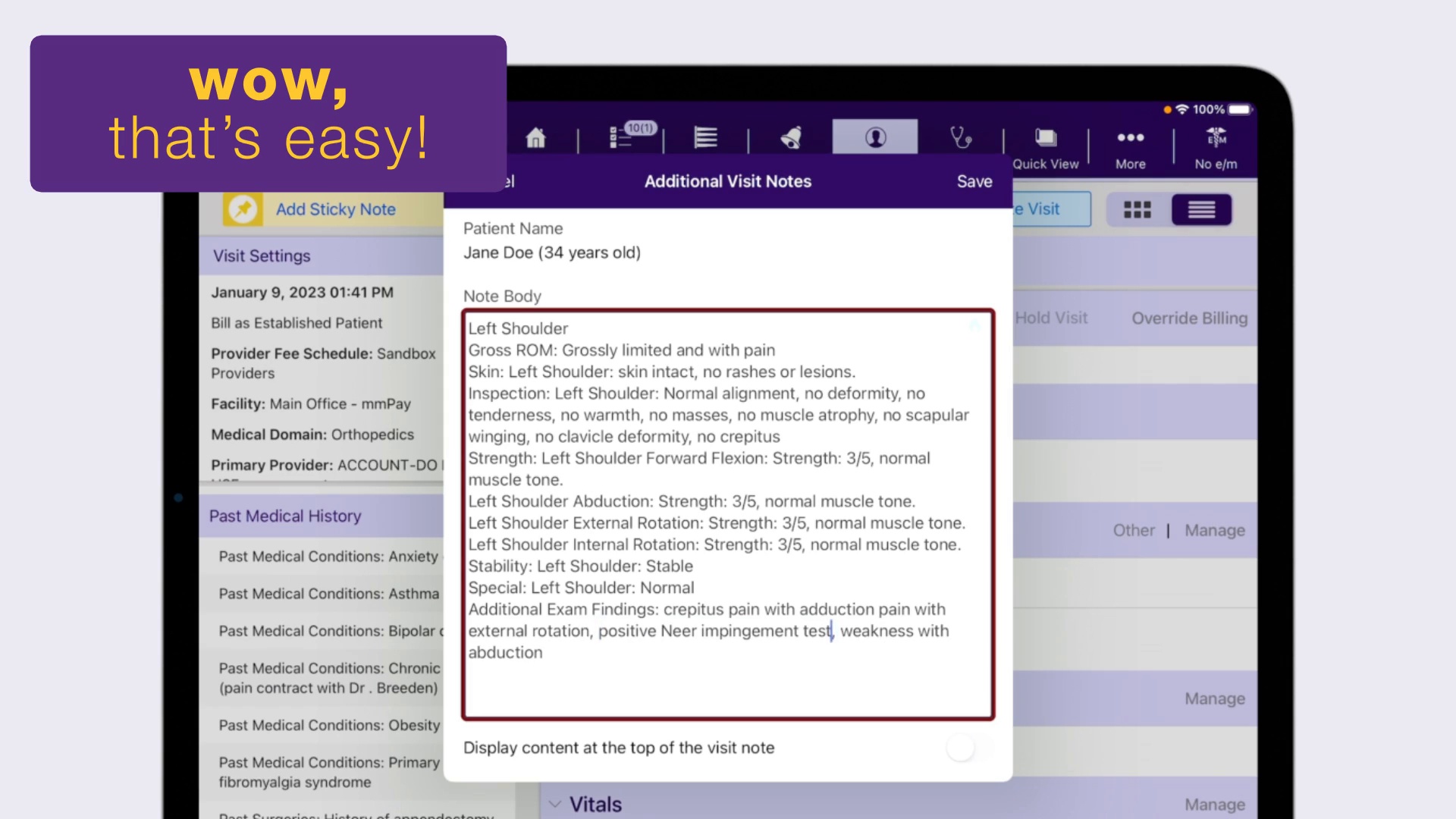Go to the Home icon in top toolbar
Viewport: 1456px width, 819px height.
[535, 138]
